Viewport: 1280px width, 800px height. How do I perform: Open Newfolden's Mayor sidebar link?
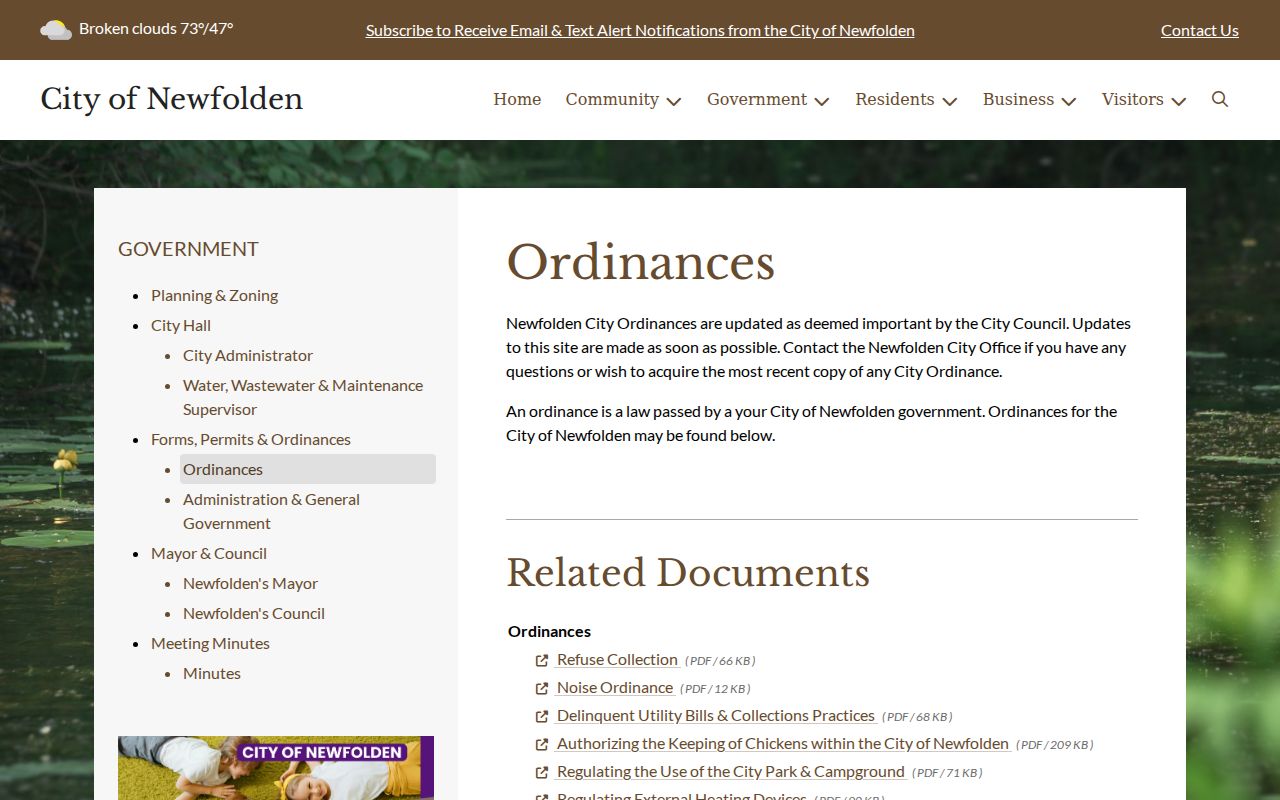(x=250, y=583)
